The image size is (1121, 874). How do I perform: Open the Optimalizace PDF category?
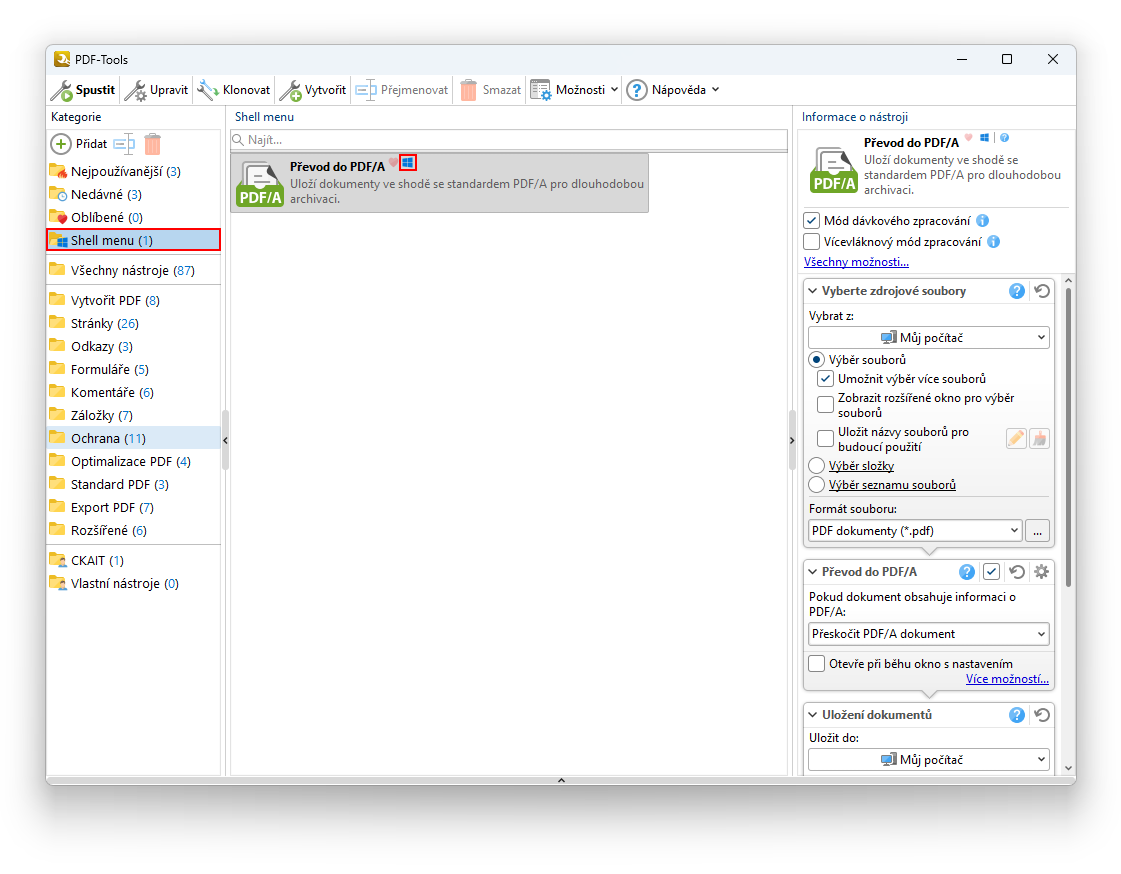point(134,461)
